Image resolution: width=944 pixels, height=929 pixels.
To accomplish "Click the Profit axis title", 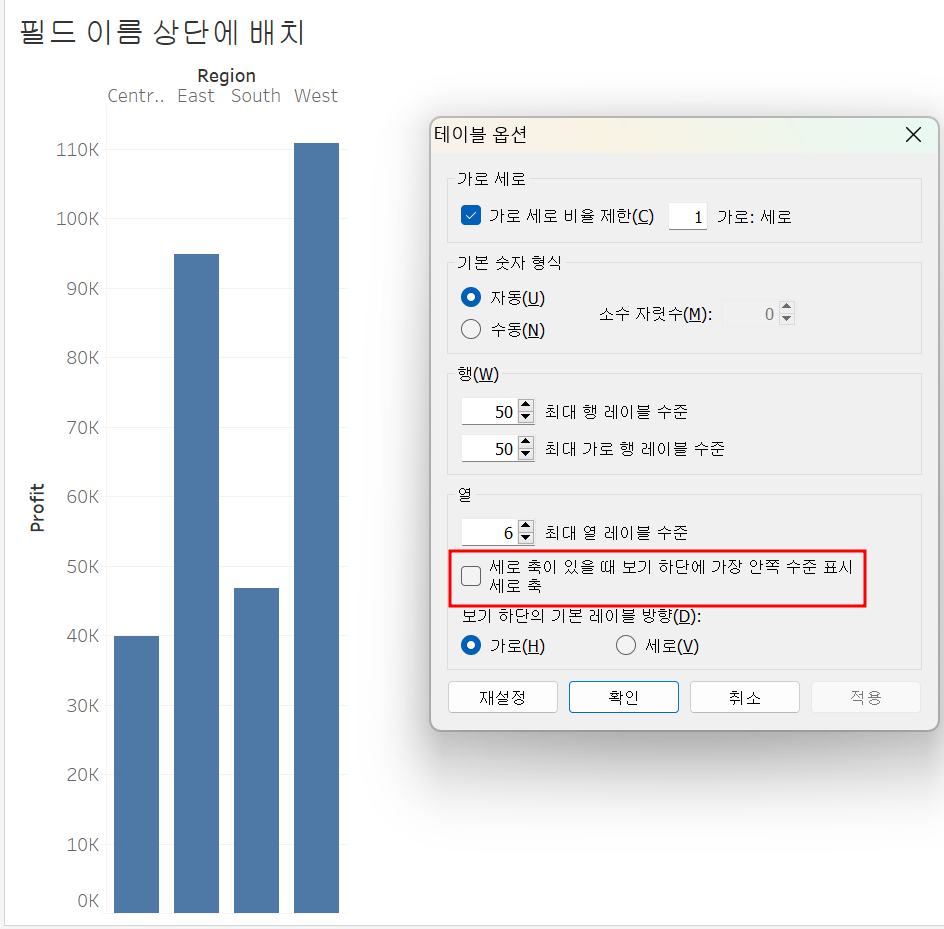I will [x=37, y=508].
